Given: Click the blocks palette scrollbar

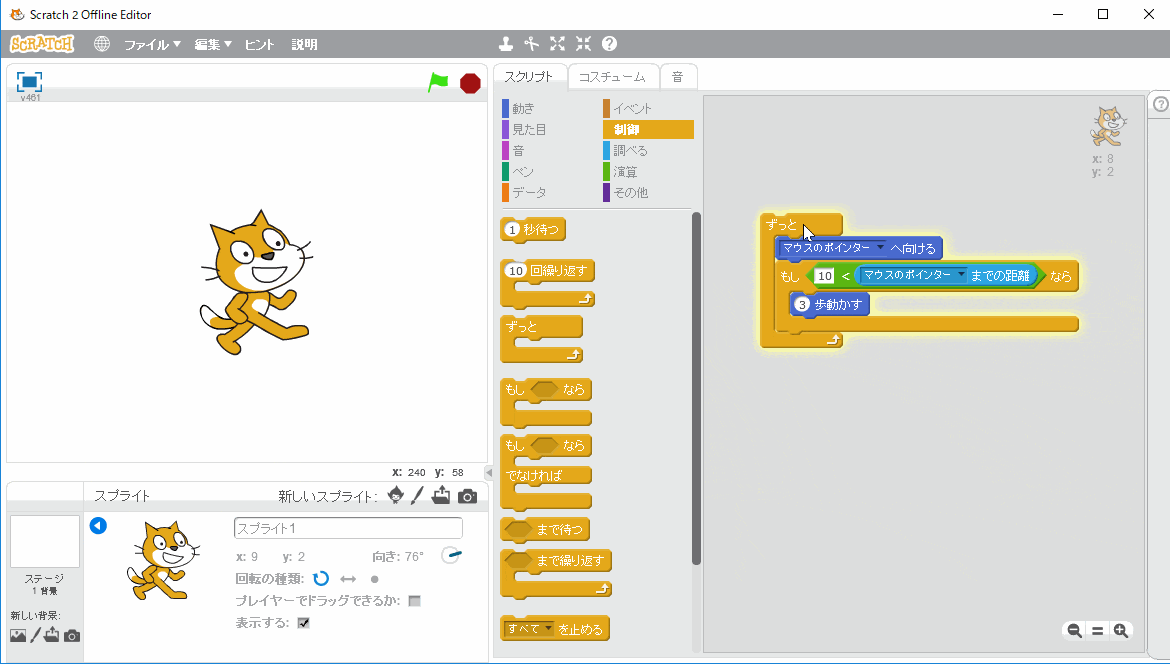Looking at the screenshot, I should point(696,389).
